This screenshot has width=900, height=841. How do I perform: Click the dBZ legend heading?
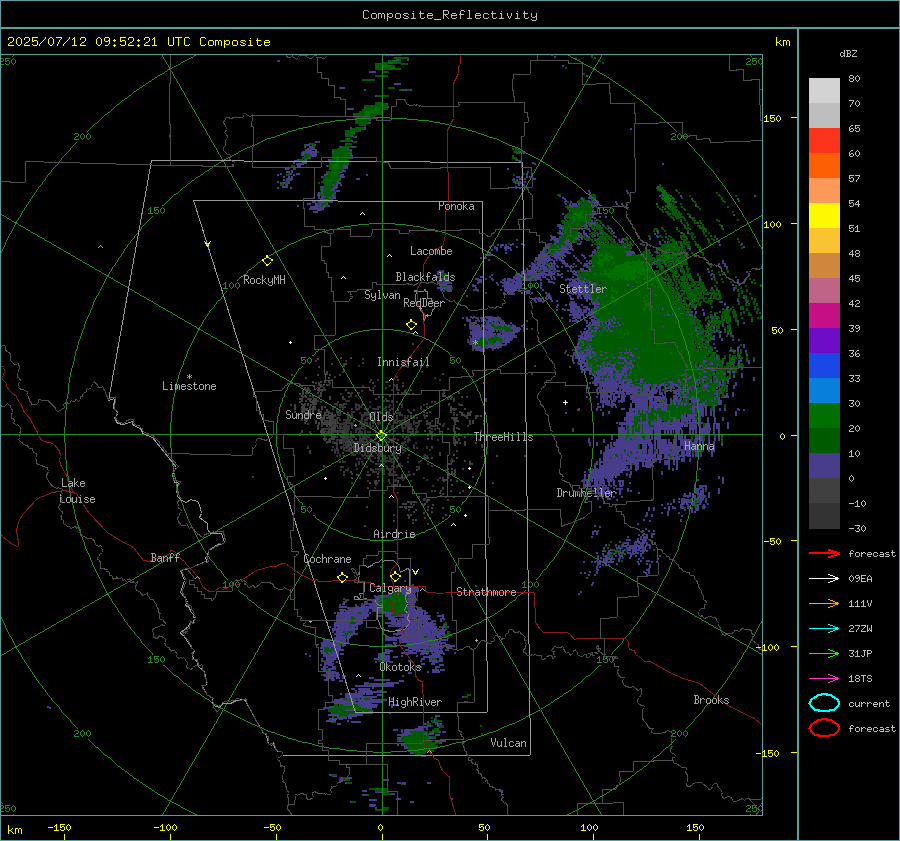pos(848,53)
